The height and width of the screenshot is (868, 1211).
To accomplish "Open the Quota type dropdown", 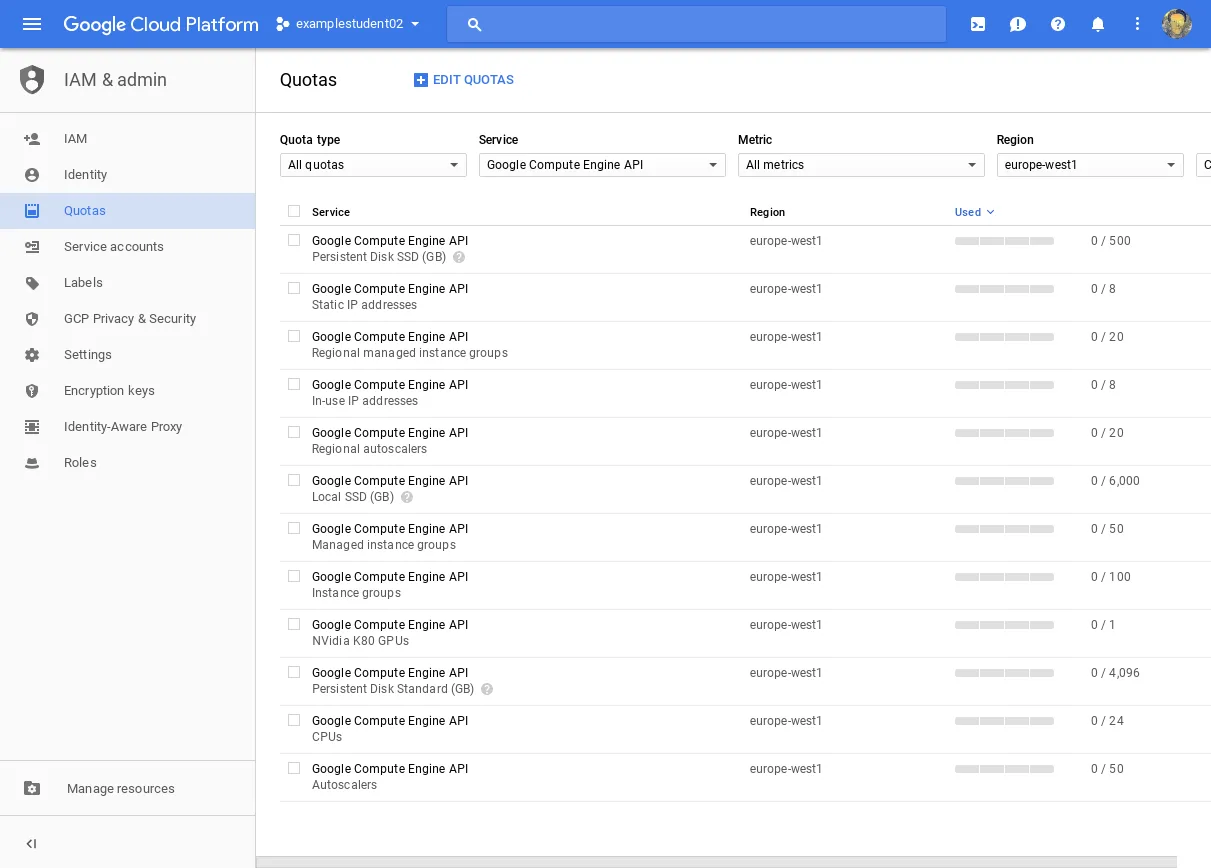I will 373,165.
